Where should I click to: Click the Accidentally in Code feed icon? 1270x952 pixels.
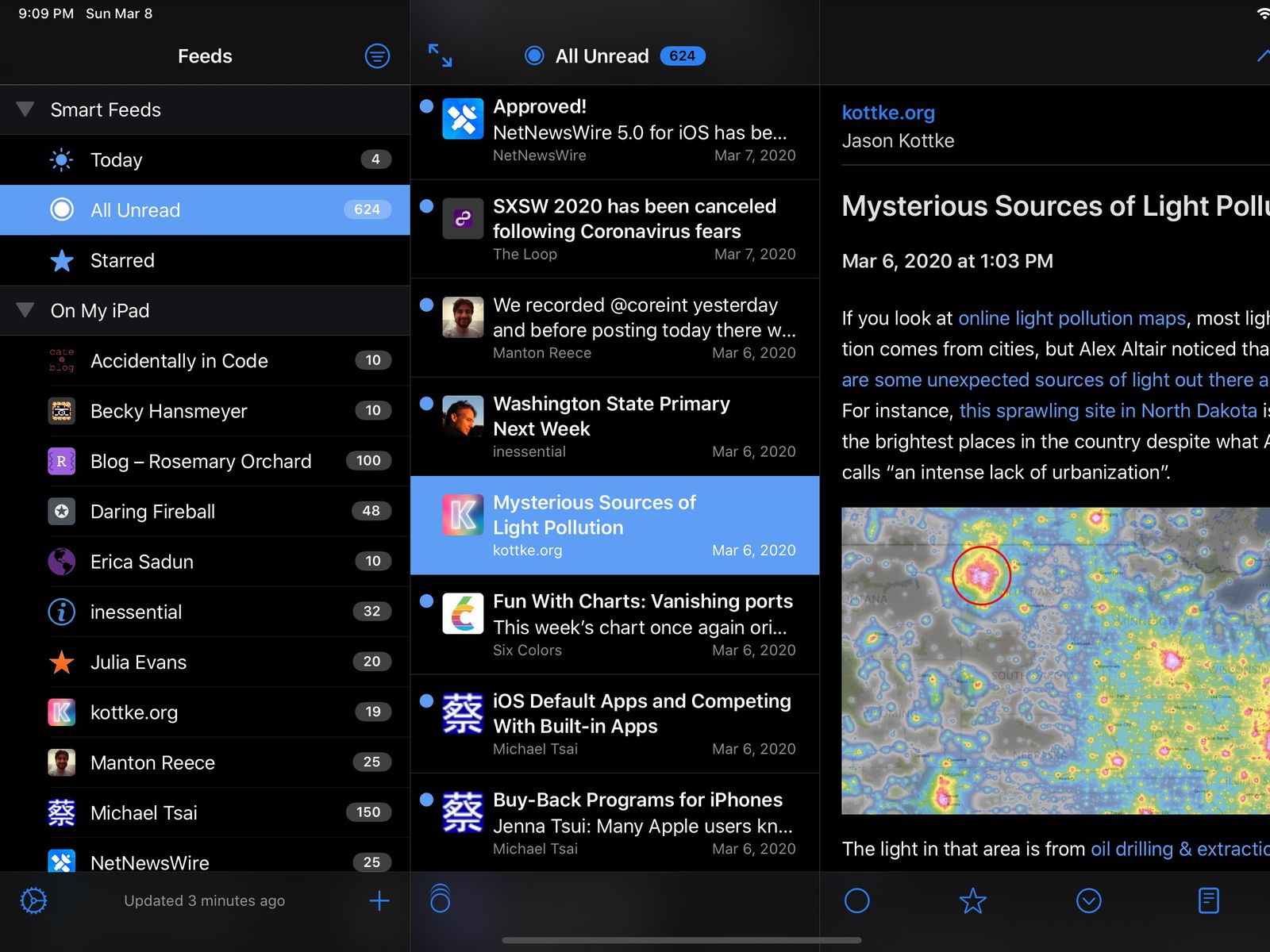click(x=62, y=360)
